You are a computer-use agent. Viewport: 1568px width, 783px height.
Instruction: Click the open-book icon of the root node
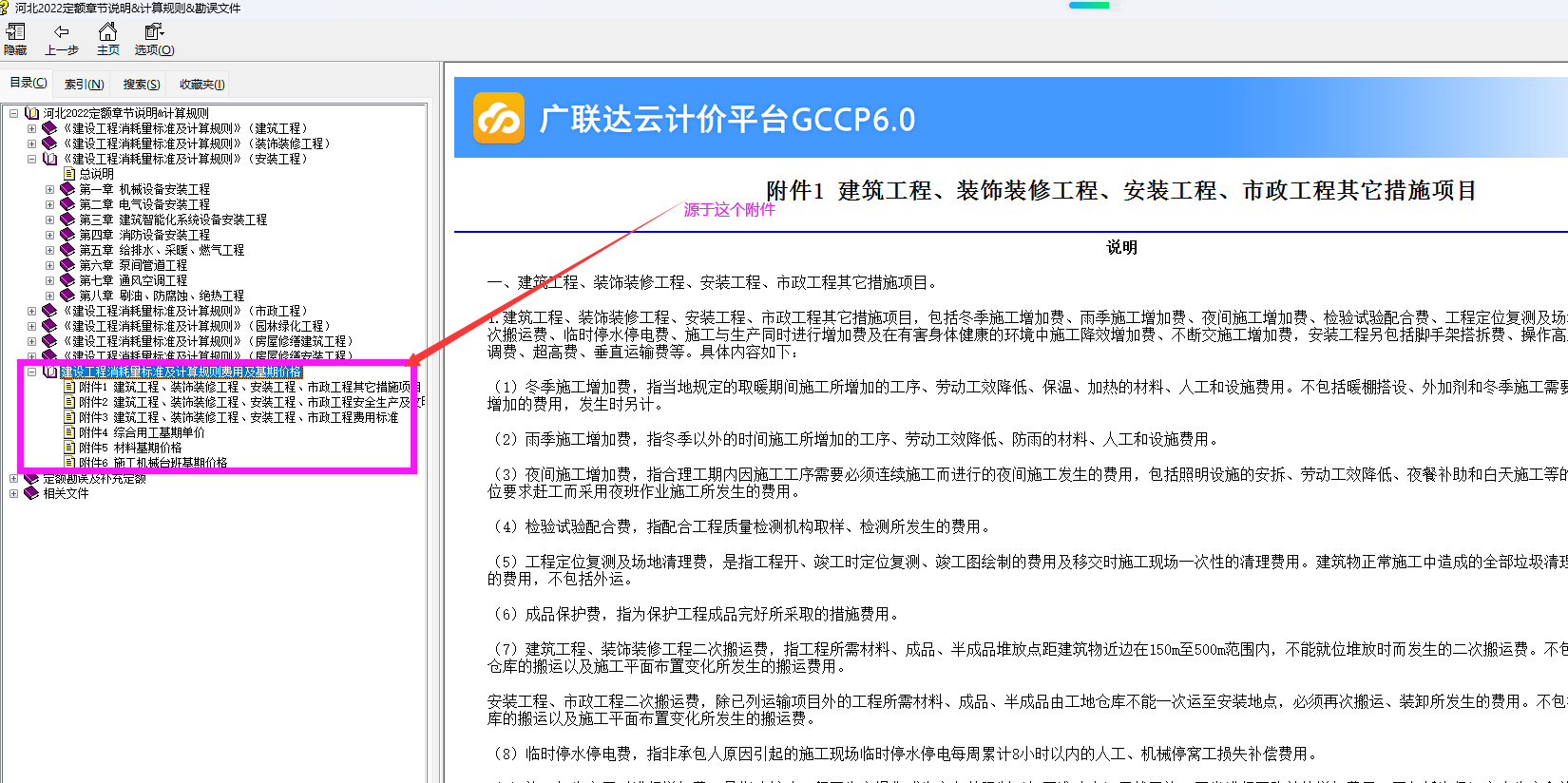[31, 113]
